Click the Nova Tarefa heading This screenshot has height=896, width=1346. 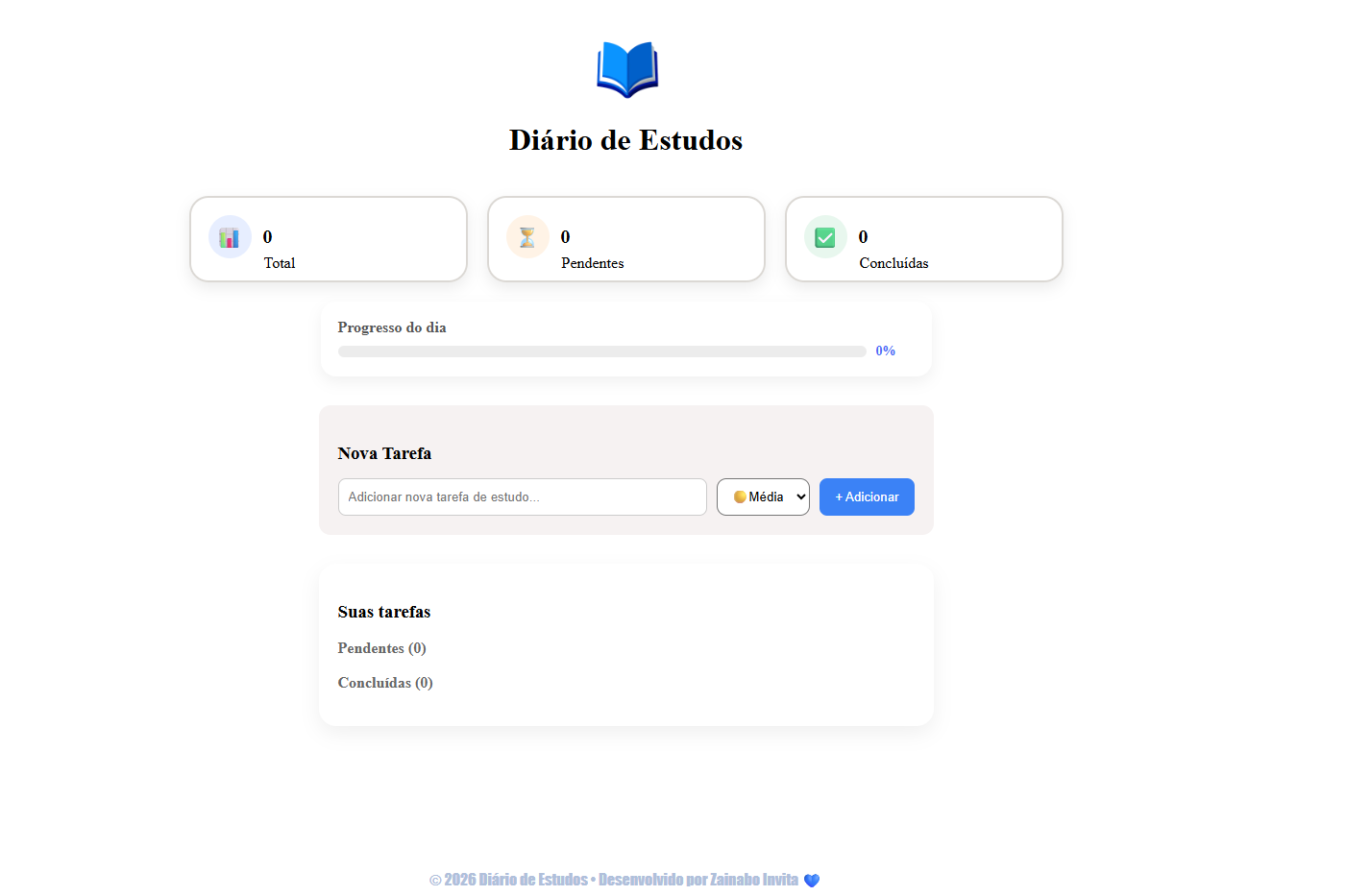pos(384,453)
